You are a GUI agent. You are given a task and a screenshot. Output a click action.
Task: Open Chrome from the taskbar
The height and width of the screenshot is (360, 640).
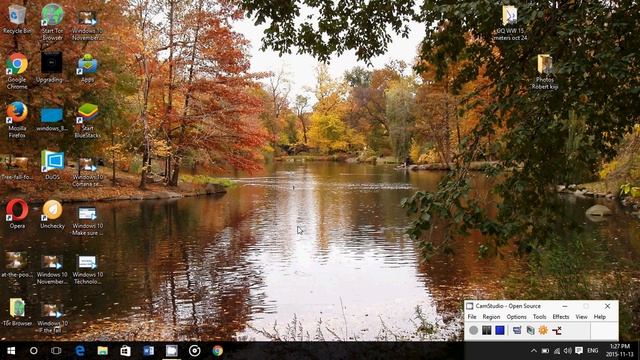tap(218, 351)
